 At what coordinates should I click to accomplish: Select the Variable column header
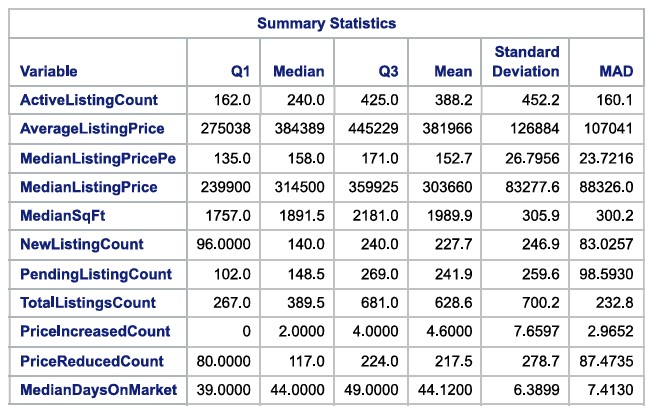[x=48, y=72]
